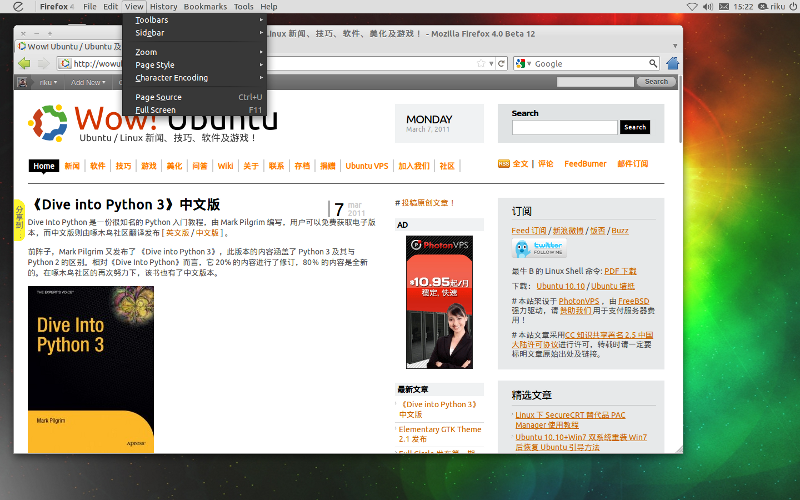Open the Google search engine icon selector
Viewport: 800px width, 500px height.
(523, 63)
